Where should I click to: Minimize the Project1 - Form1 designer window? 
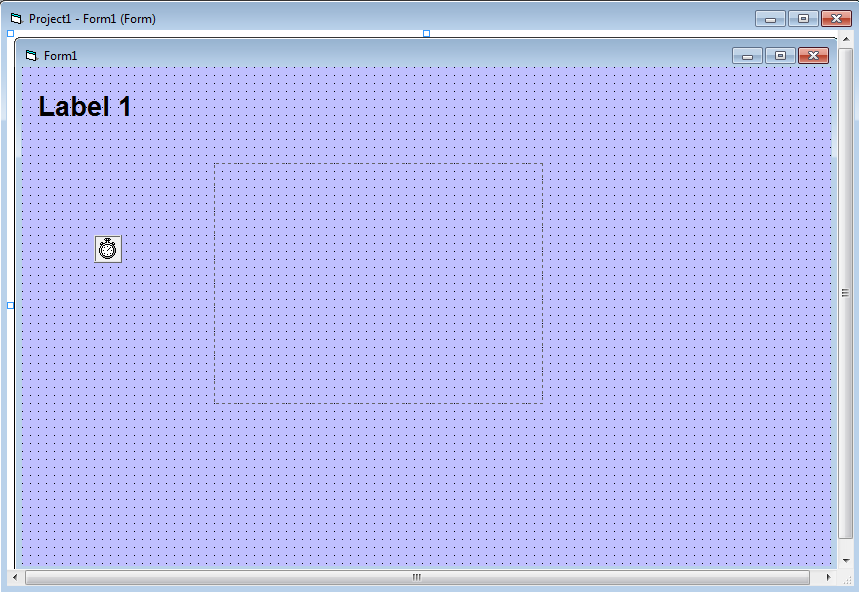[770, 19]
